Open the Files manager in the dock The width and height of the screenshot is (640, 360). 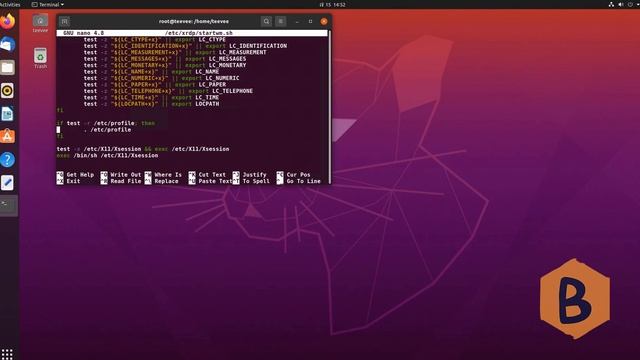click(7, 67)
